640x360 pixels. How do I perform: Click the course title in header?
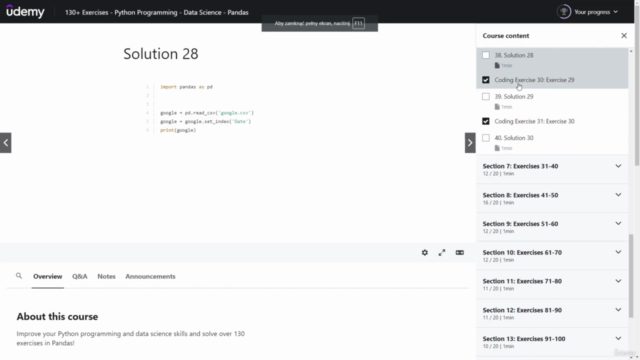coord(157,12)
